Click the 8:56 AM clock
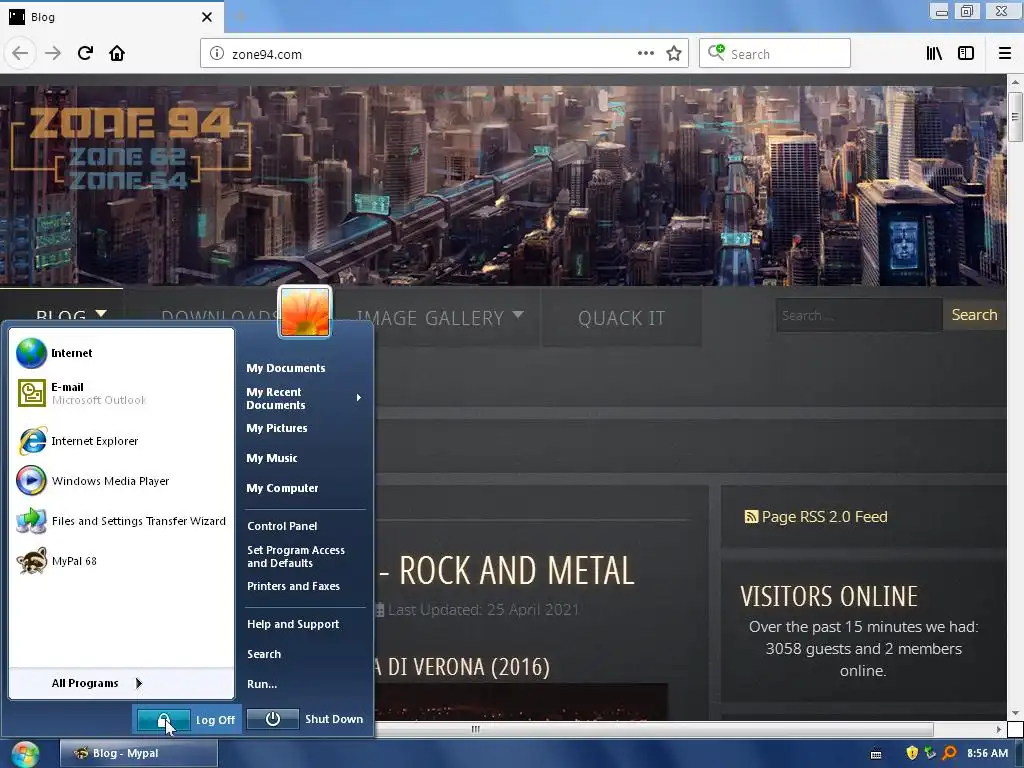 click(x=987, y=753)
